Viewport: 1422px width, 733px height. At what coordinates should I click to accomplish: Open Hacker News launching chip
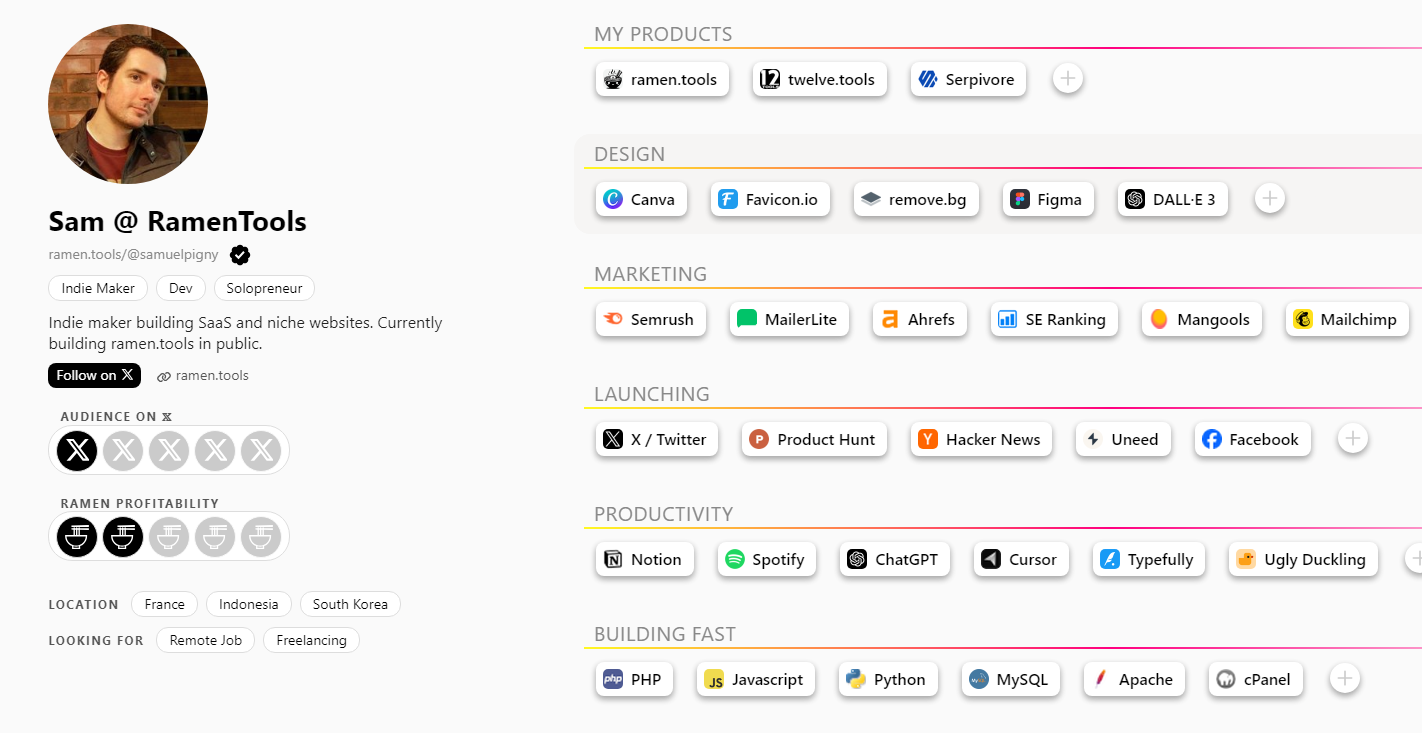[981, 439]
